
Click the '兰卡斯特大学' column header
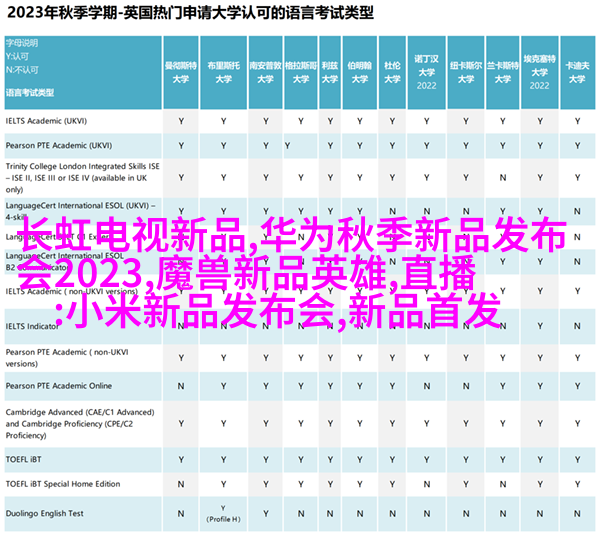pos(502,72)
